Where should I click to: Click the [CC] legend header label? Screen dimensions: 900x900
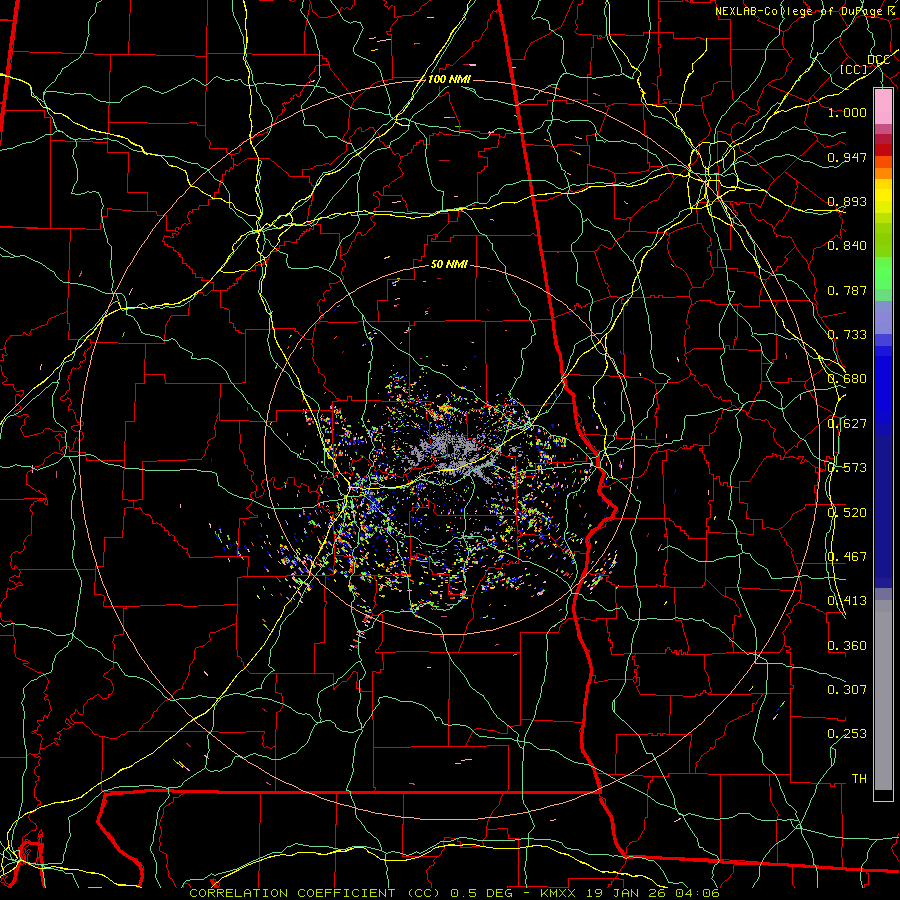tap(854, 69)
